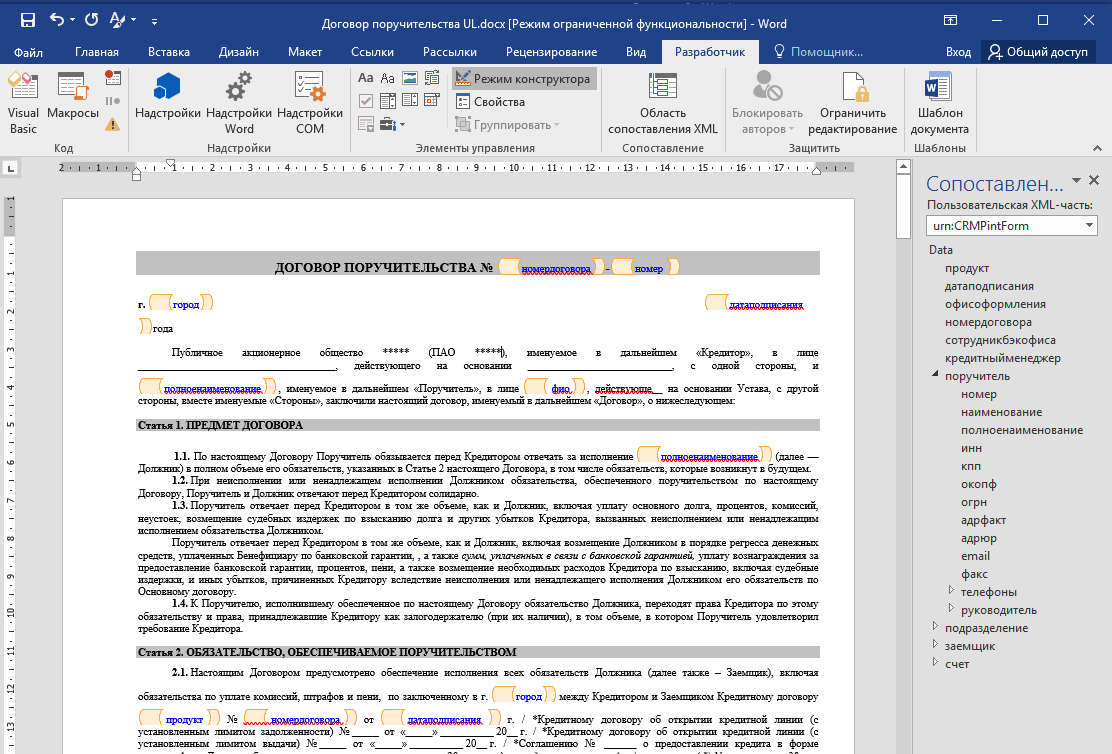This screenshot has height=754, width=1112.
Task: Open the Visual Basic editor
Action: coord(23,104)
